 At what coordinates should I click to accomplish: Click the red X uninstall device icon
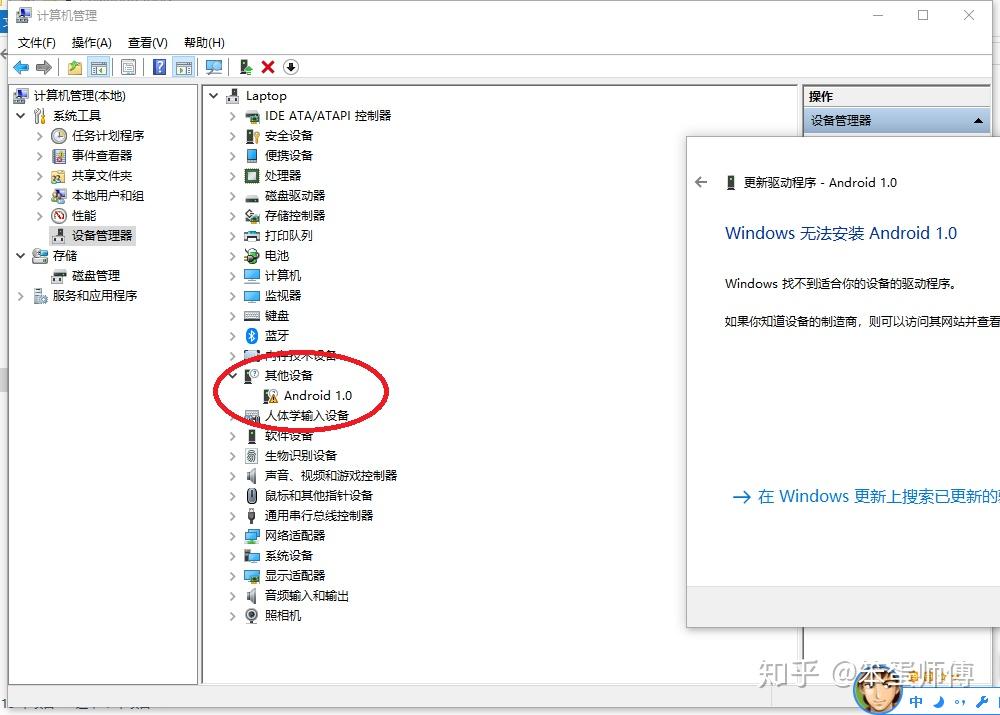pyautogui.click(x=266, y=67)
